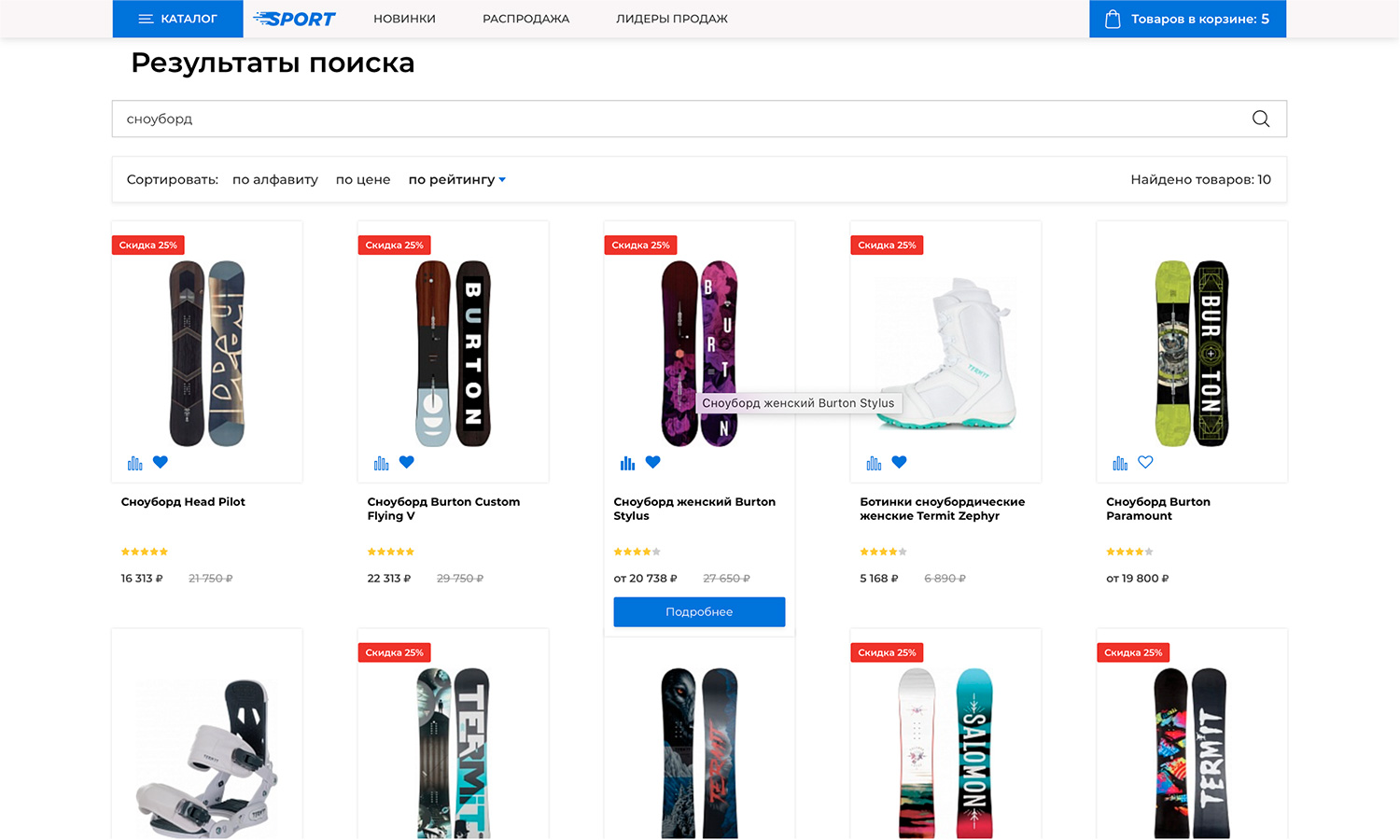Sort results by price

coord(363,179)
